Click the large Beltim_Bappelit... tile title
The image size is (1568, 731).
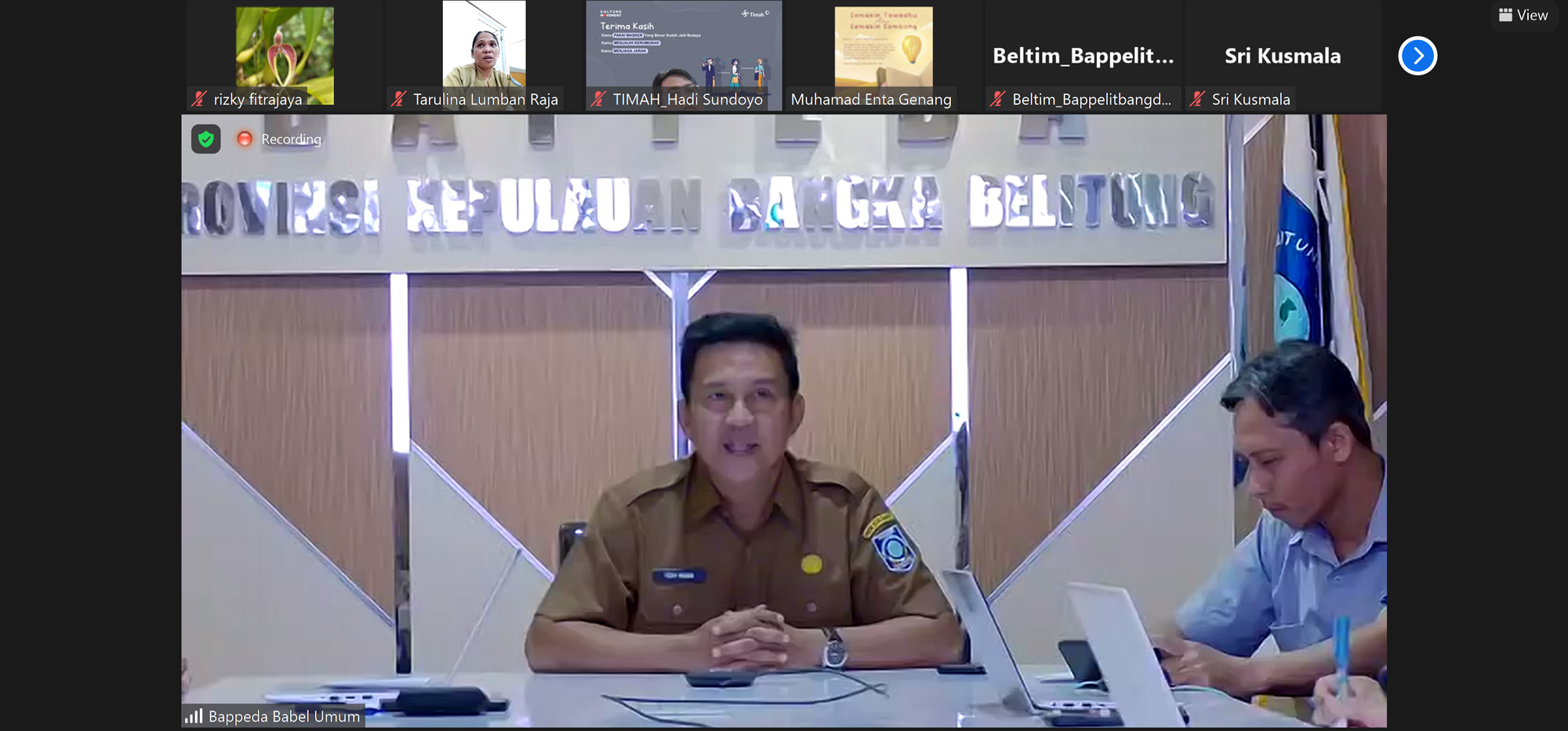pos(1083,56)
